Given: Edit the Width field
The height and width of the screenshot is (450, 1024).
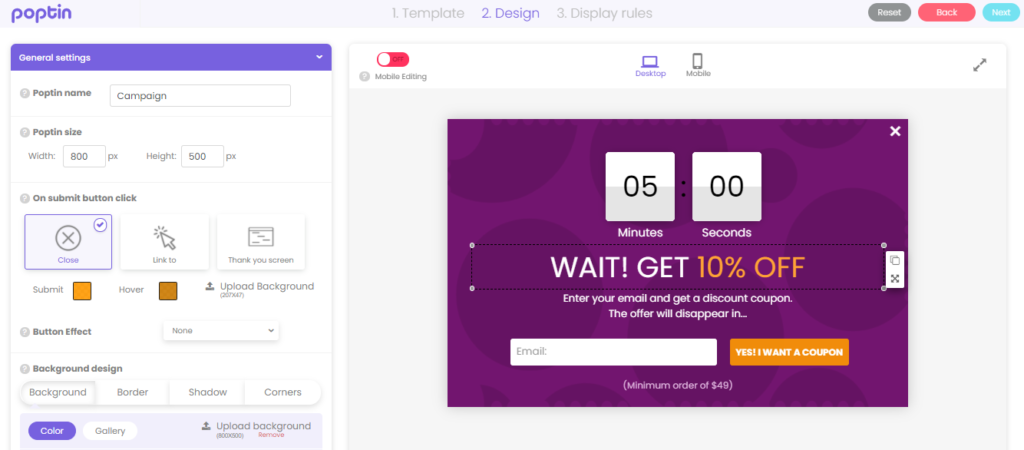Looking at the screenshot, I should click(x=84, y=157).
